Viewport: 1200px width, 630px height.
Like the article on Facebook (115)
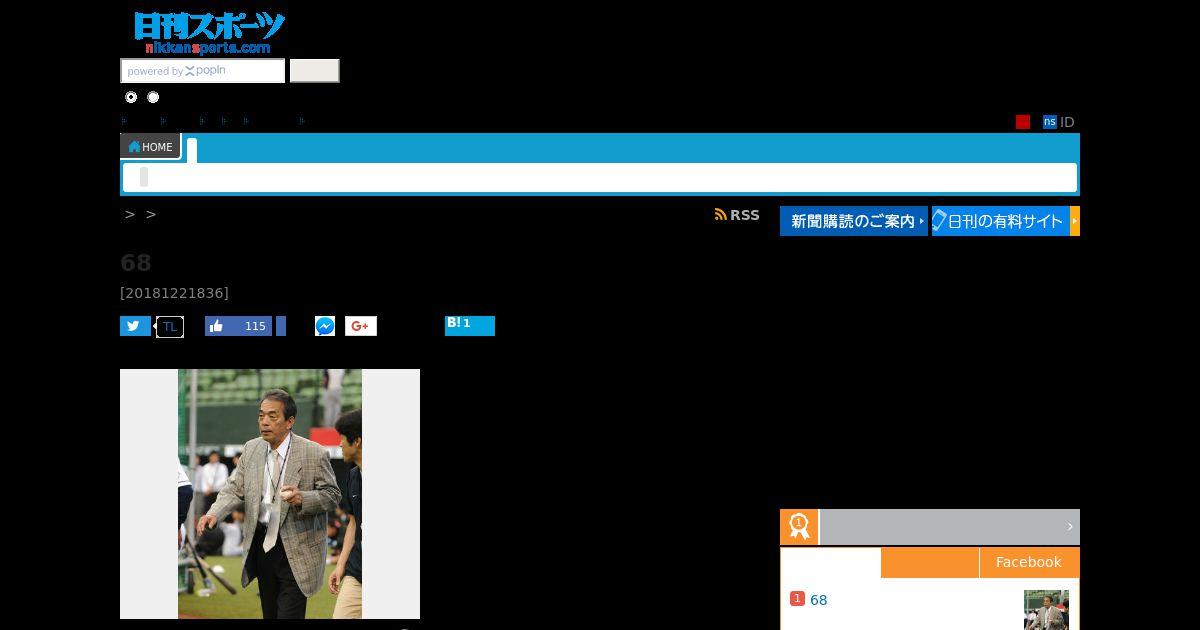pyautogui.click(x=238, y=326)
